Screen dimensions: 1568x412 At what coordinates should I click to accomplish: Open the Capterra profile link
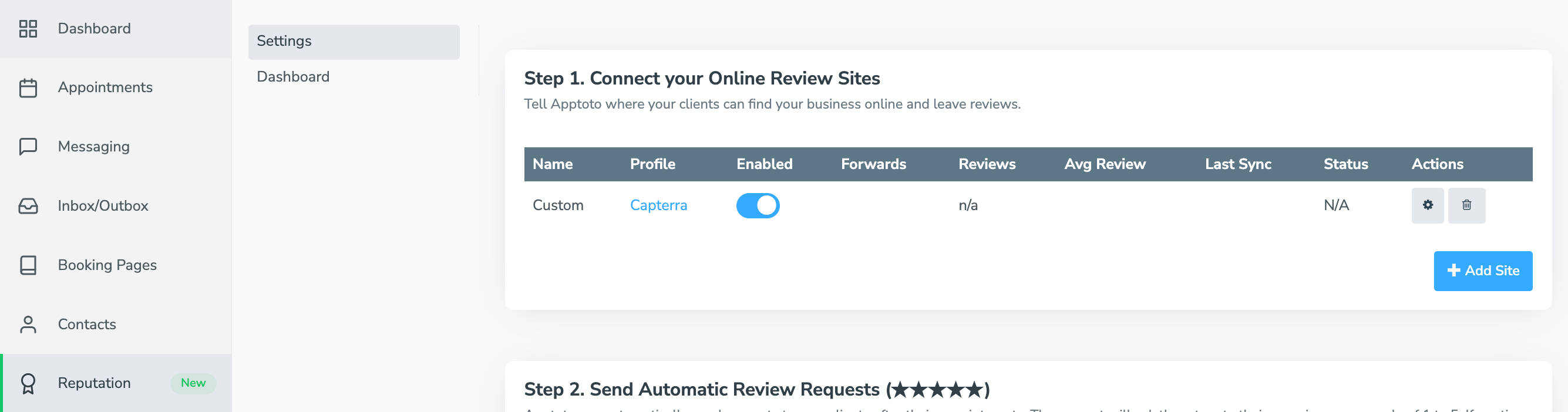point(658,205)
